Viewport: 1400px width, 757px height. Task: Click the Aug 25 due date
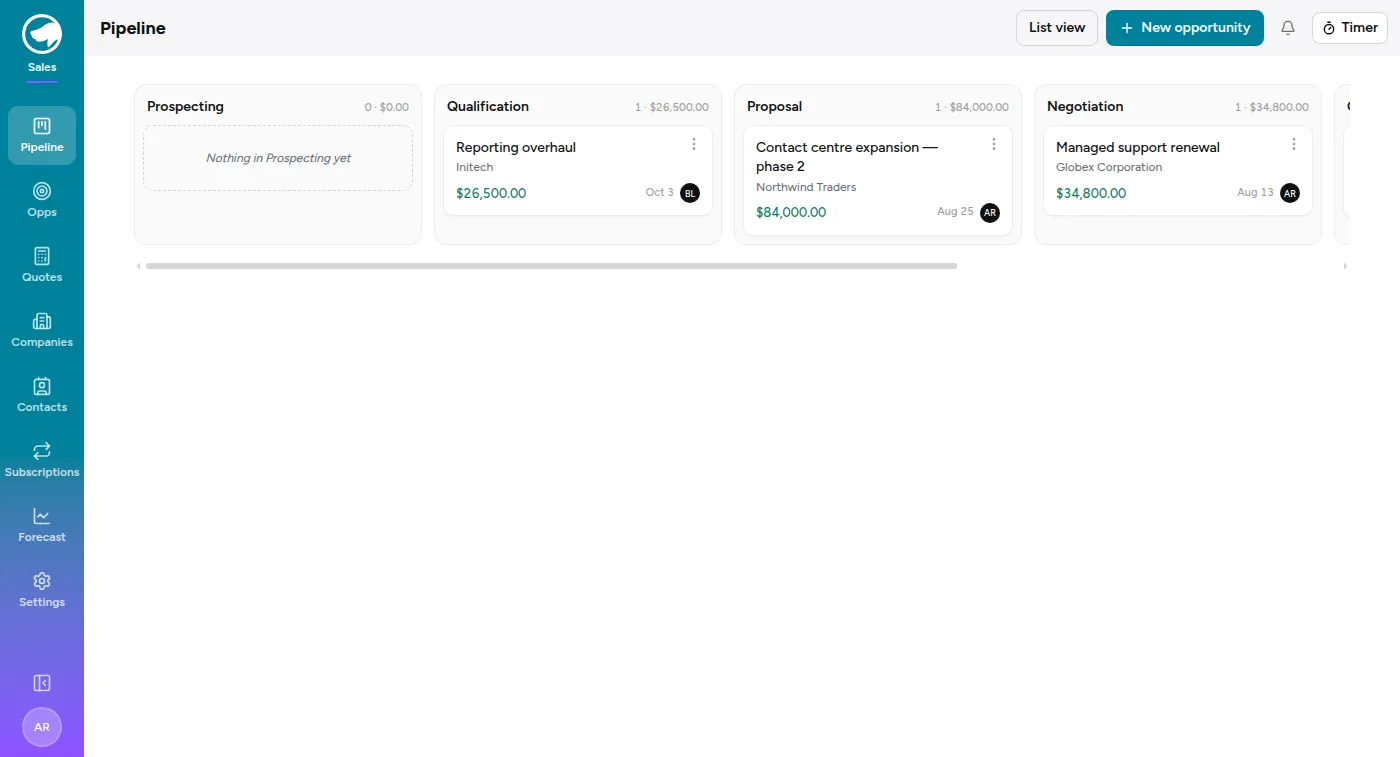(955, 212)
